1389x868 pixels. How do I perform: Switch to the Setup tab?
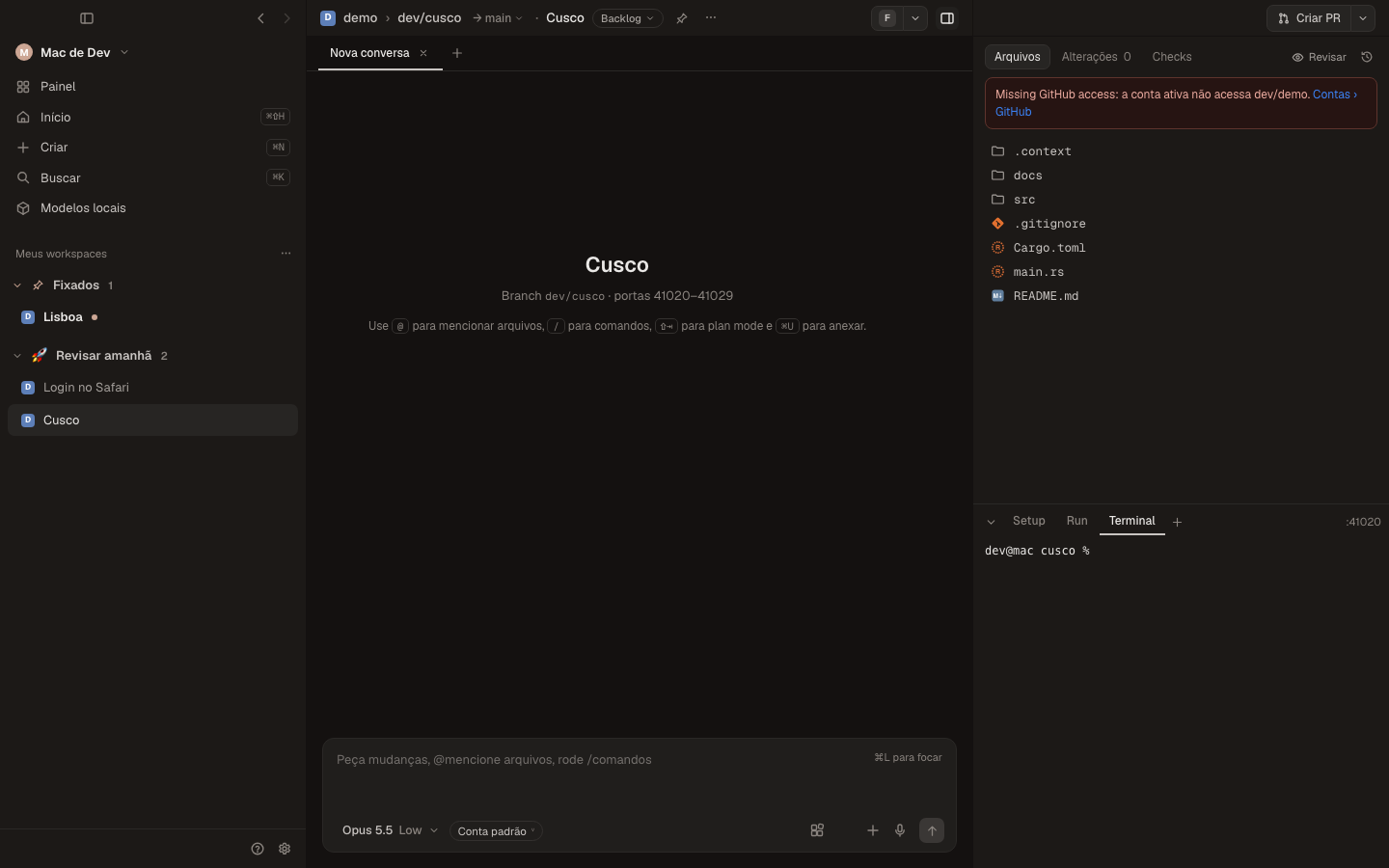coord(1029,521)
